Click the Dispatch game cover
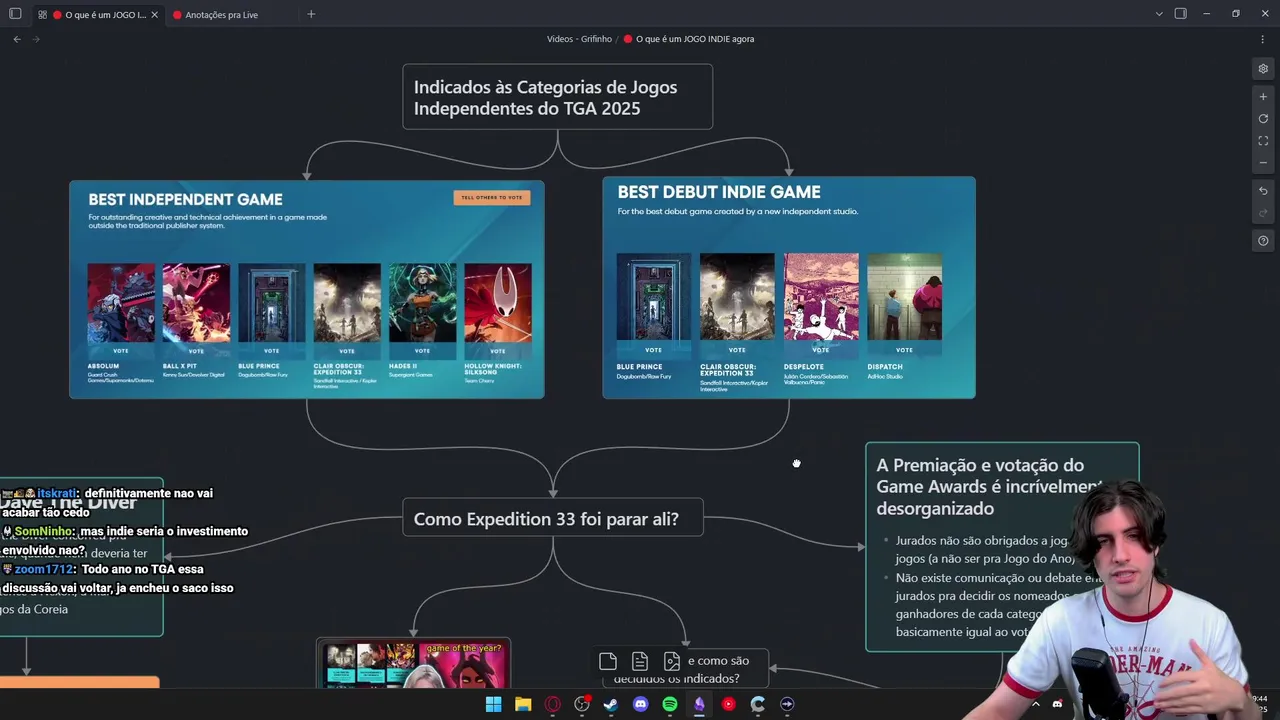The image size is (1280, 720). 904,297
